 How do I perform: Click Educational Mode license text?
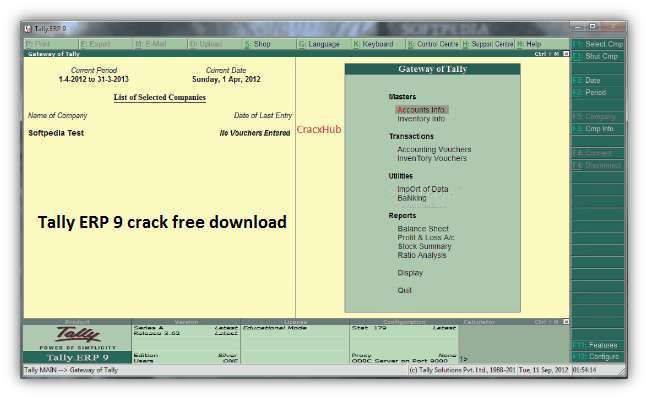point(275,328)
